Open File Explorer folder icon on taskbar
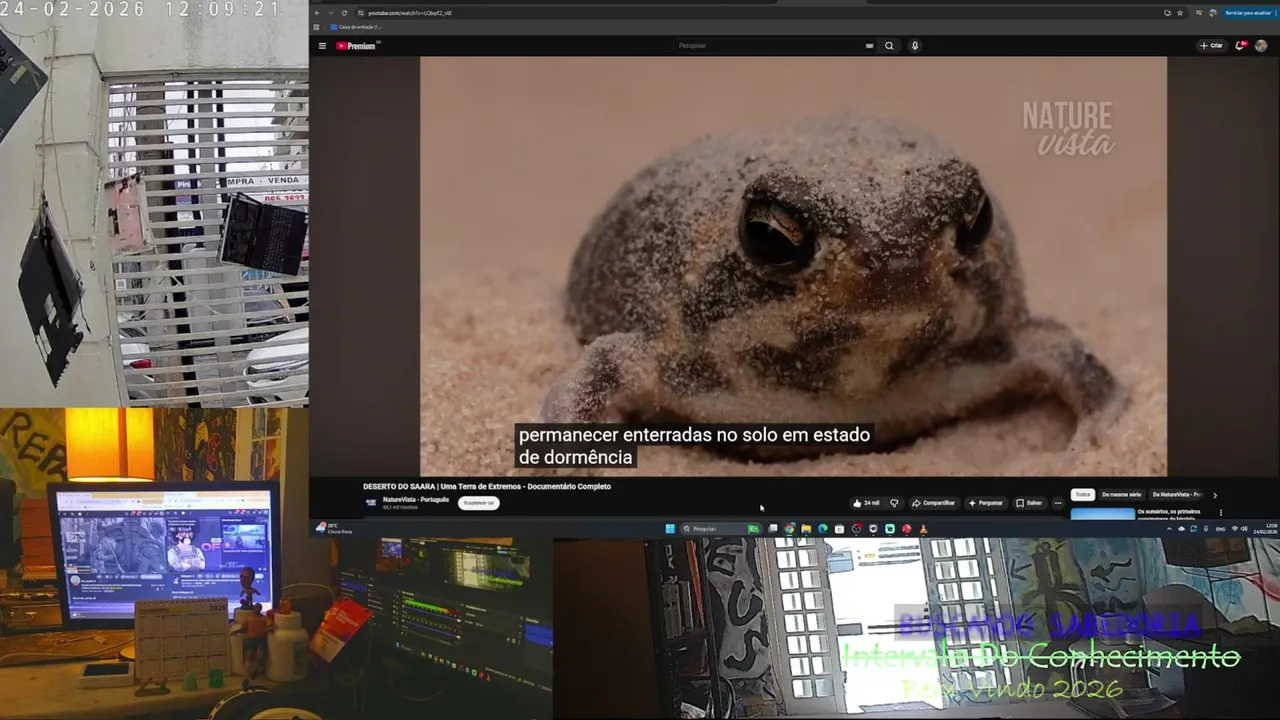 806,529
